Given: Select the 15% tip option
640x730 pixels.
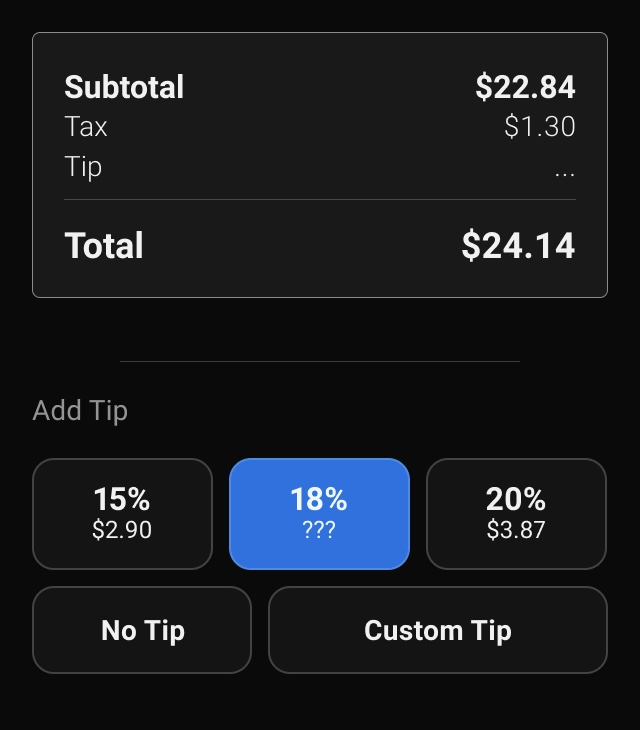Looking at the screenshot, I should click(122, 513).
